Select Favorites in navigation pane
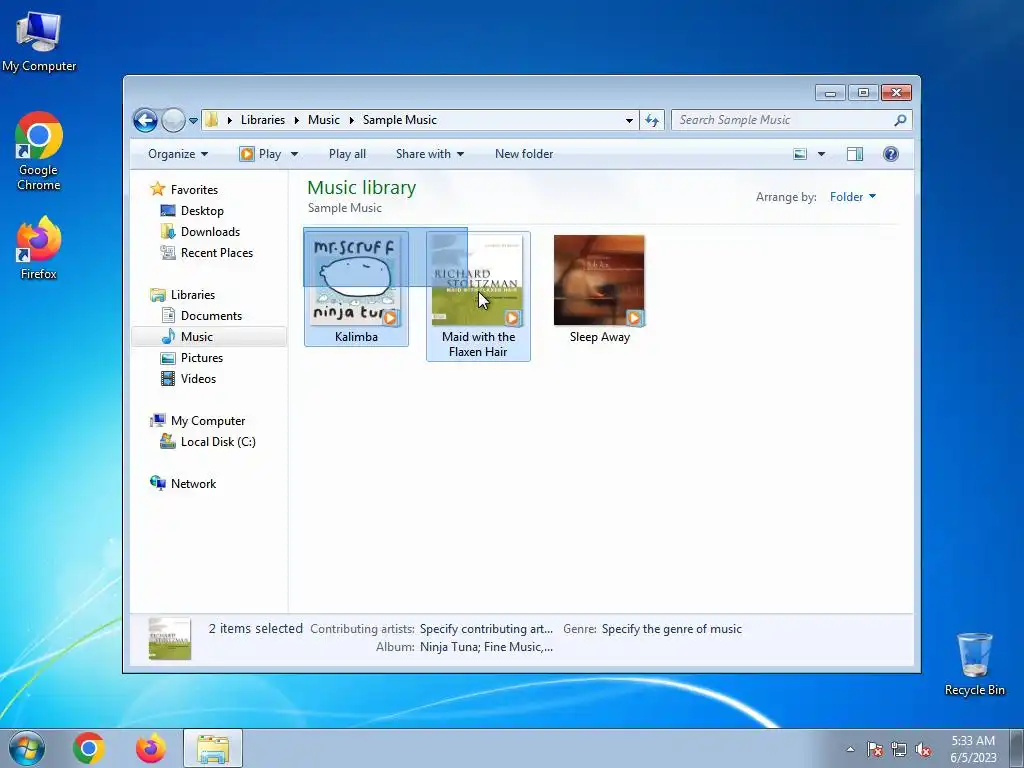This screenshot has height=768, width=1024. click(x=194, y=189)
